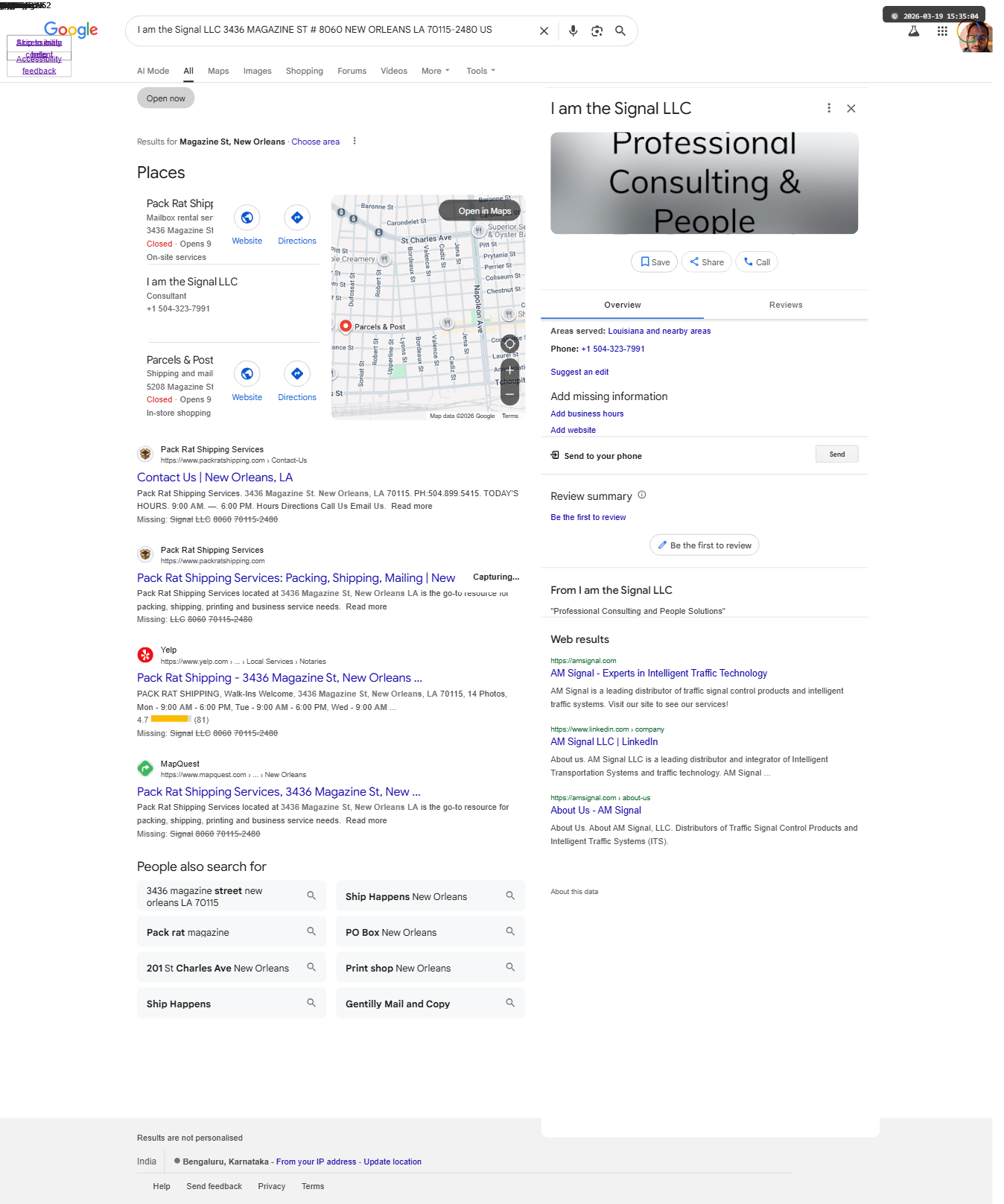Switch to Images results tab
The image size is (1004, 1204).
pyautogui.click(x=257, y=71)
